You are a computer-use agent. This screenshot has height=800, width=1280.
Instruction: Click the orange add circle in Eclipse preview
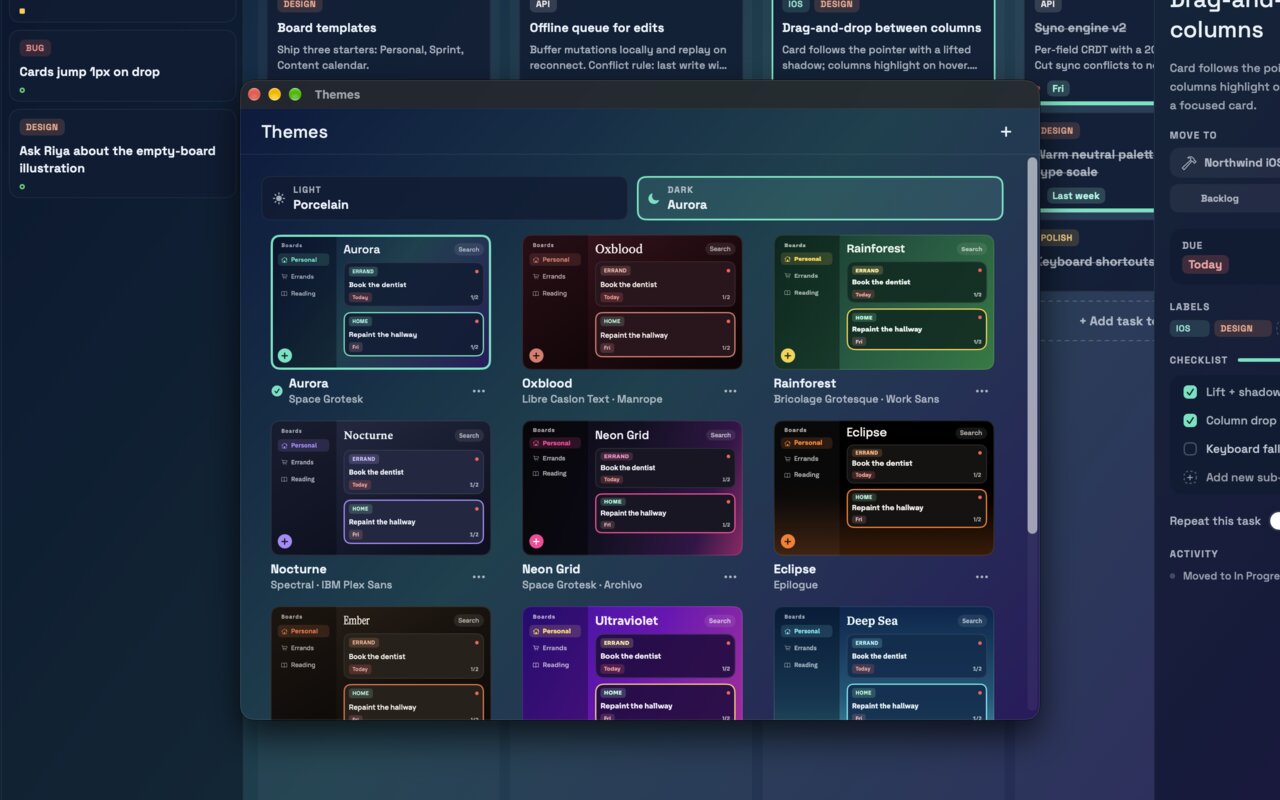click(788, 541)
